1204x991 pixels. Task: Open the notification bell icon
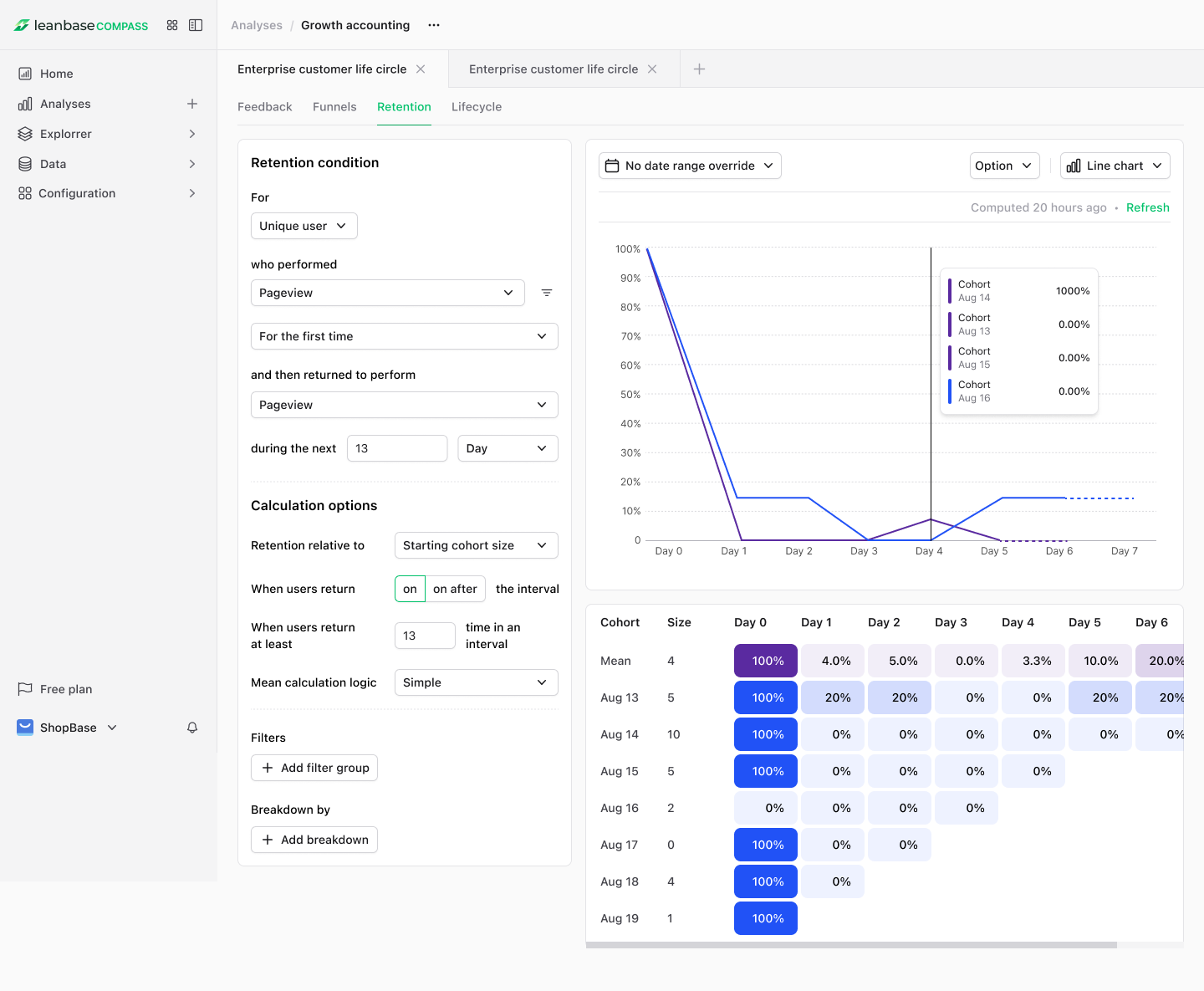point(192,728)
